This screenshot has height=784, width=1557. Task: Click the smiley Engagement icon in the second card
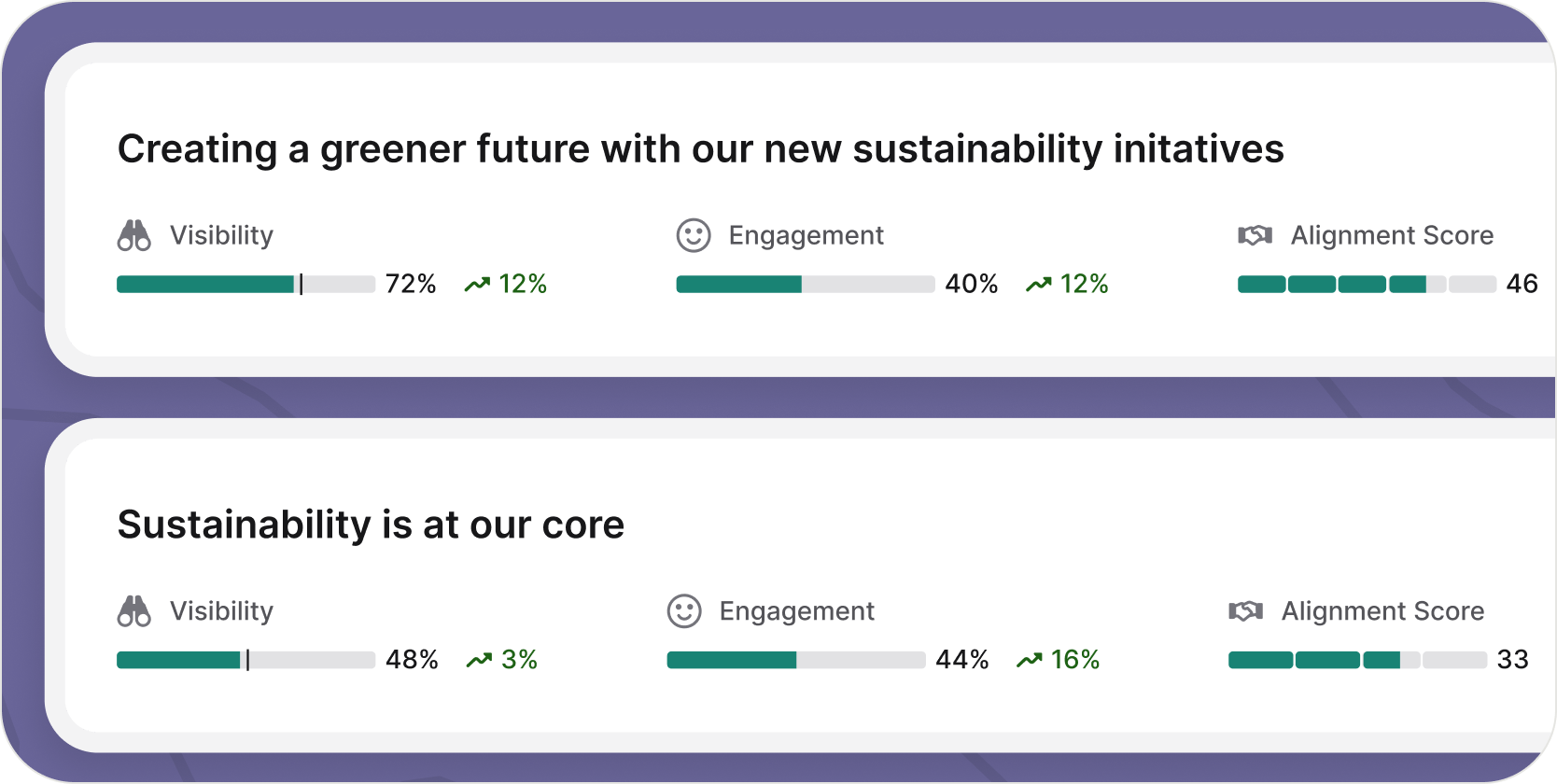click(684, 611)
